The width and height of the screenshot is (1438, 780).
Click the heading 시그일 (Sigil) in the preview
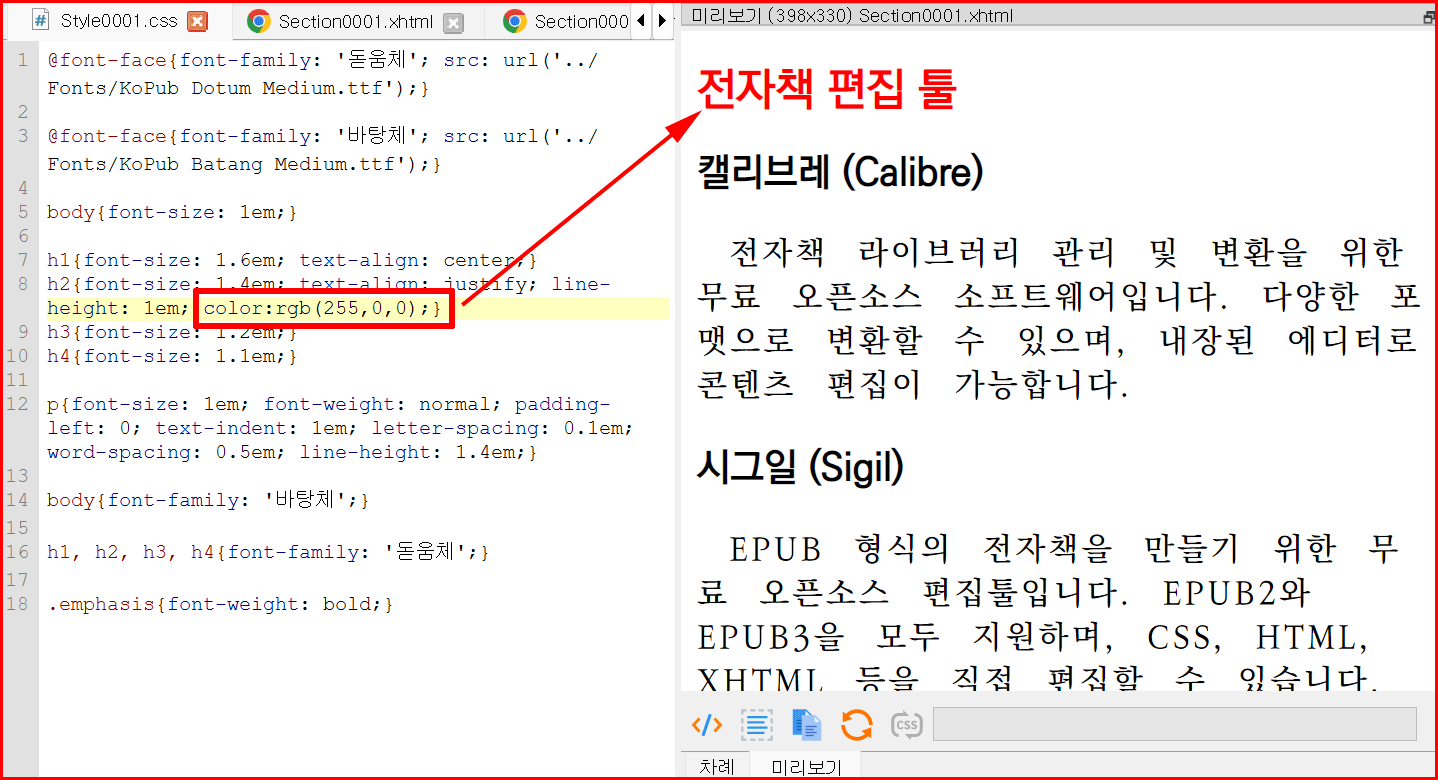800,467
